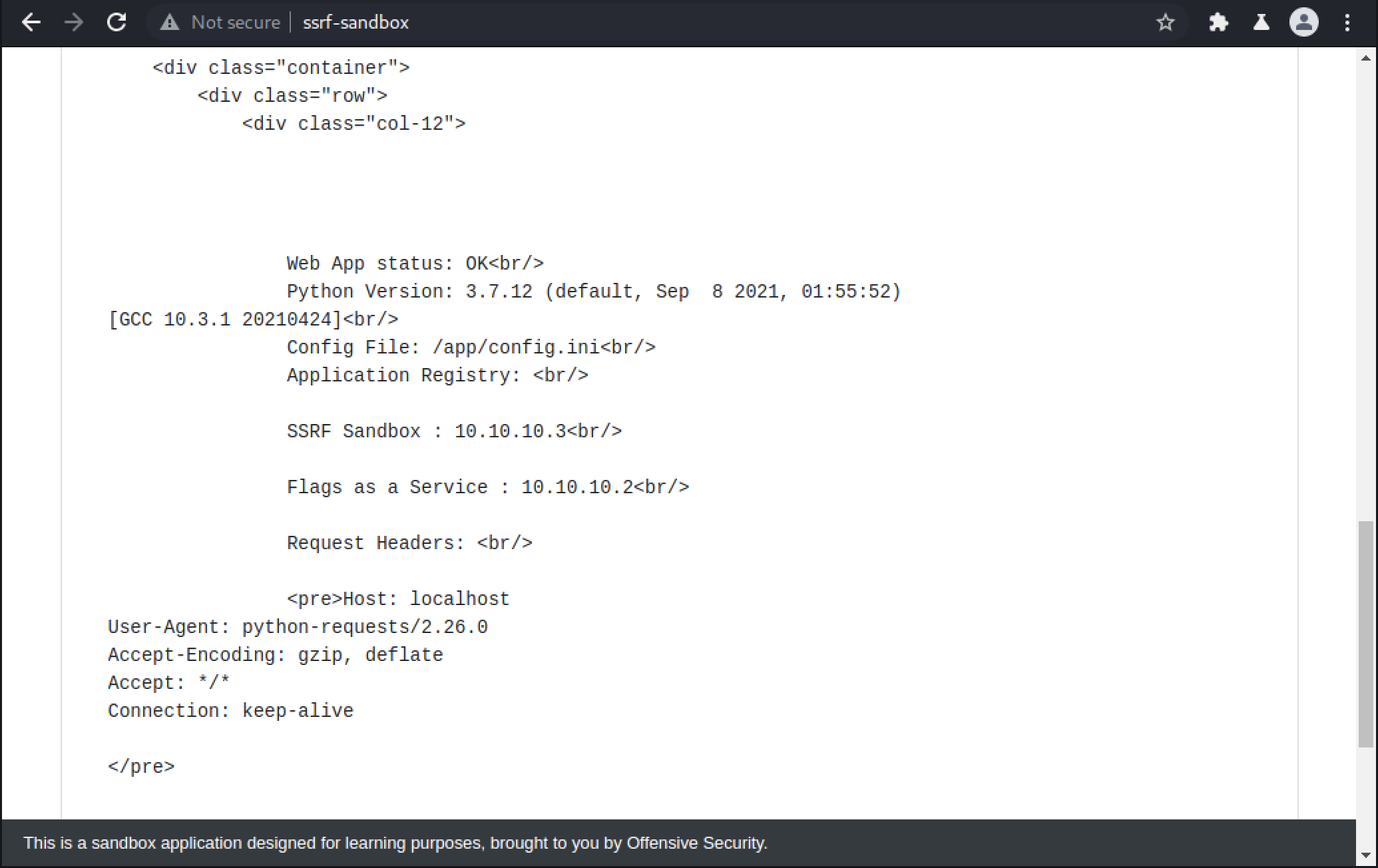
Task: Click the scrollbar down arrow
Action: click(x=1366, y=855)
